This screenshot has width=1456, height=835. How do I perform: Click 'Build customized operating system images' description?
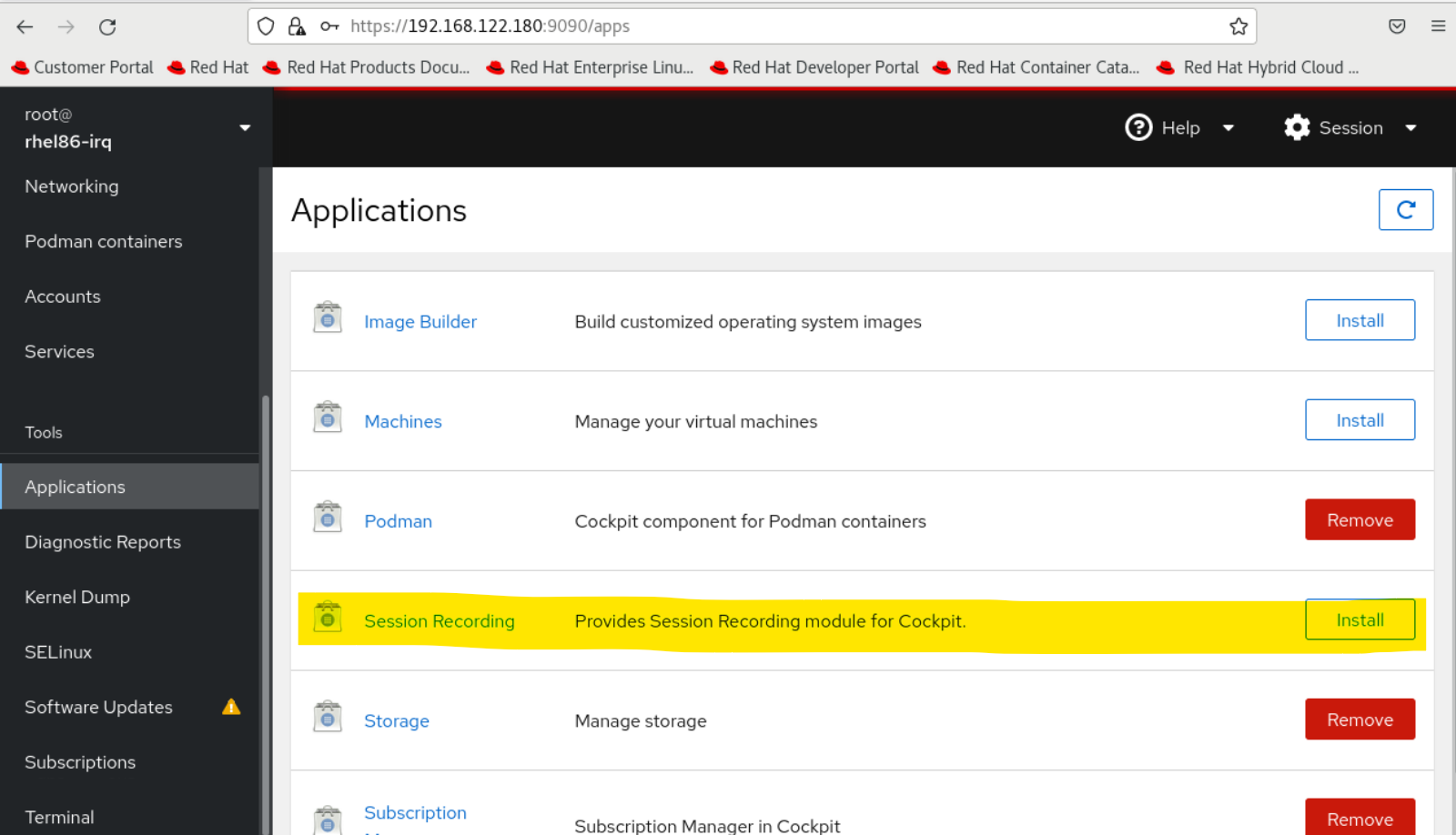coord(748,322)
